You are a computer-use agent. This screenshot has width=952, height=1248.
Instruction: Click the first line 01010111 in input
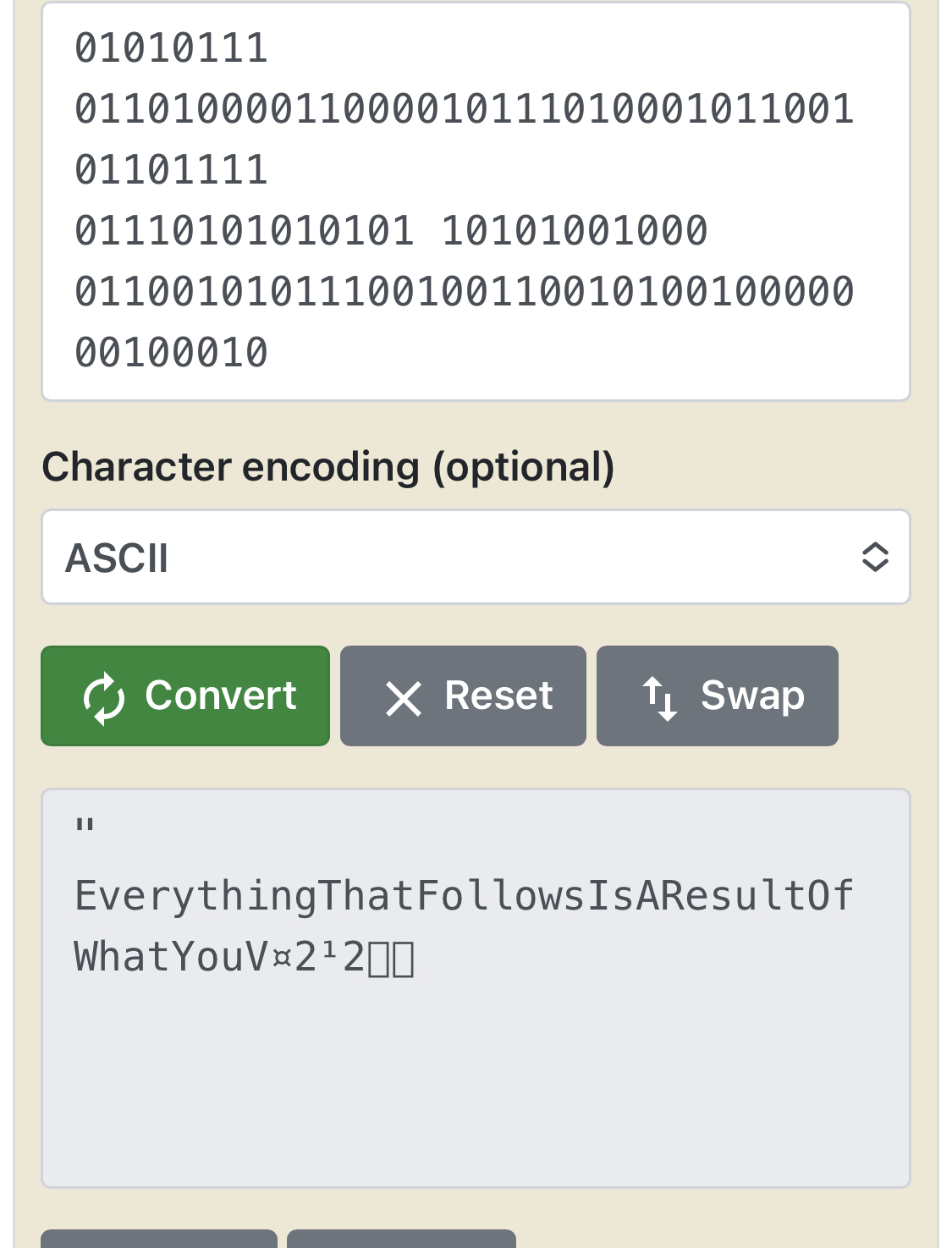point(171,47)
